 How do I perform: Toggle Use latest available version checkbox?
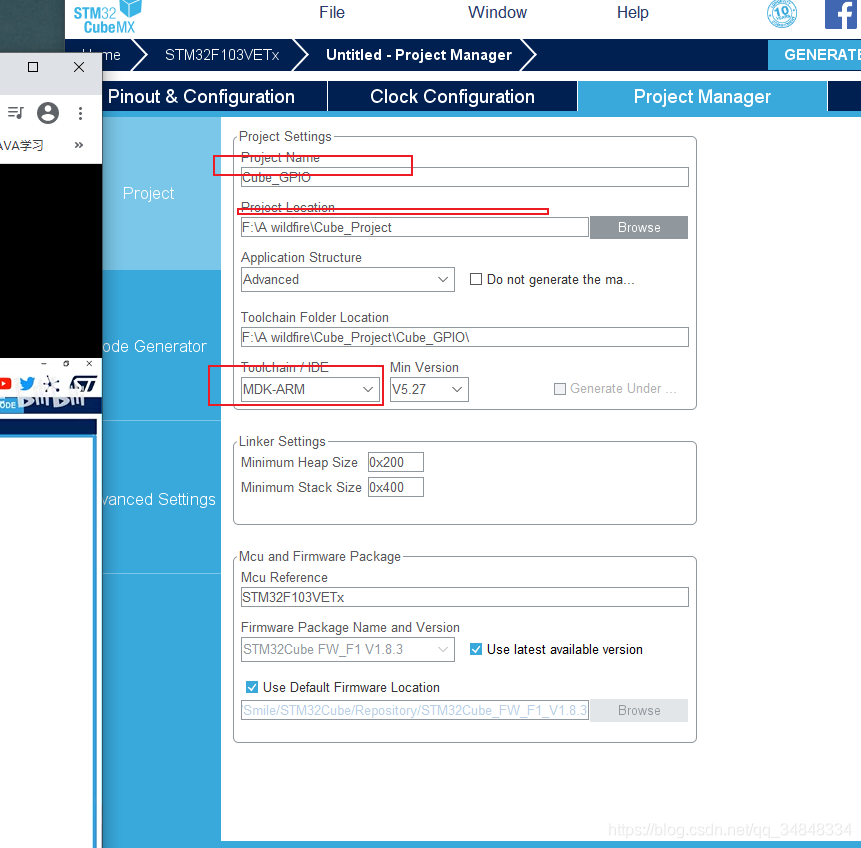click(x=476, y=649)
